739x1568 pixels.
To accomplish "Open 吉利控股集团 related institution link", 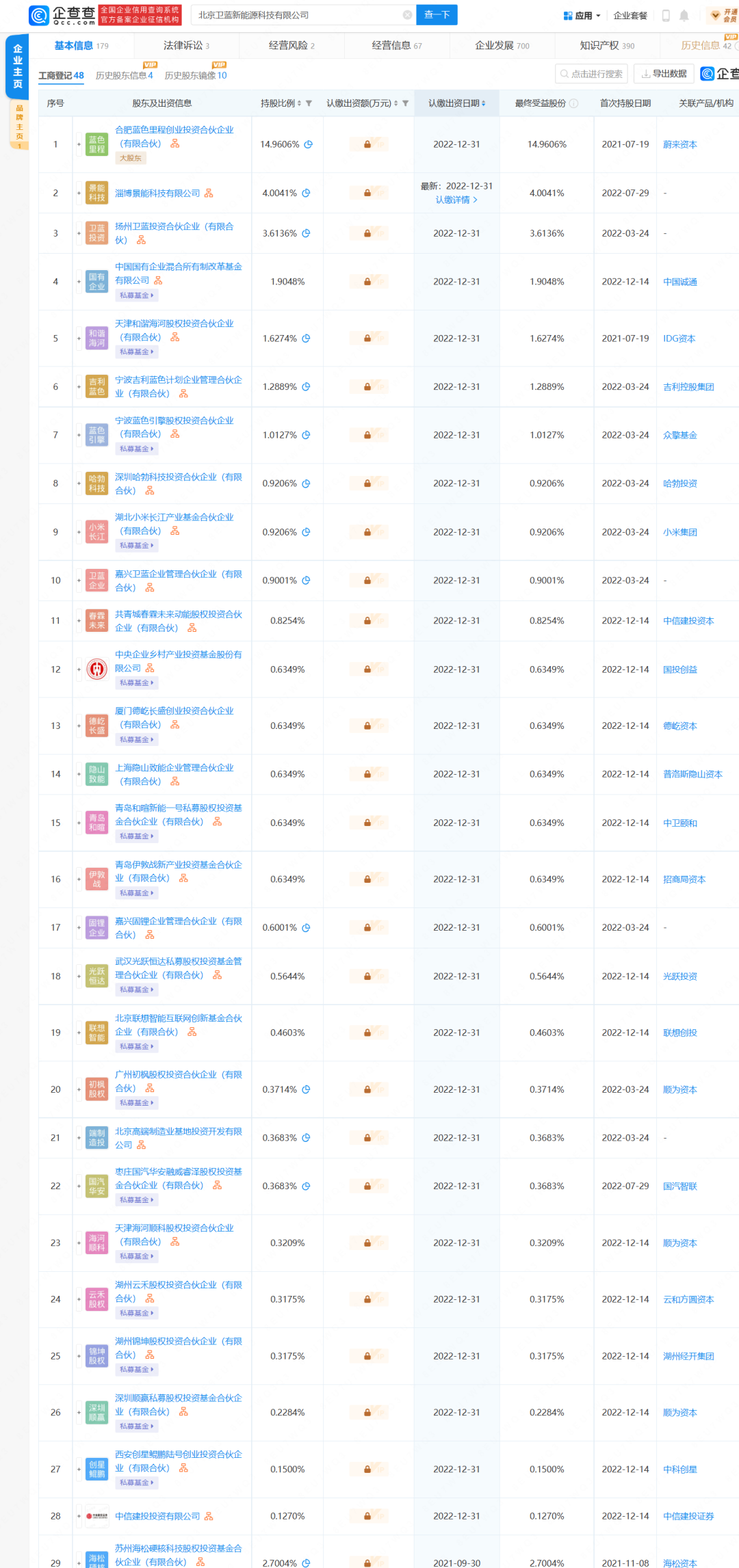I will pos(688,387).
